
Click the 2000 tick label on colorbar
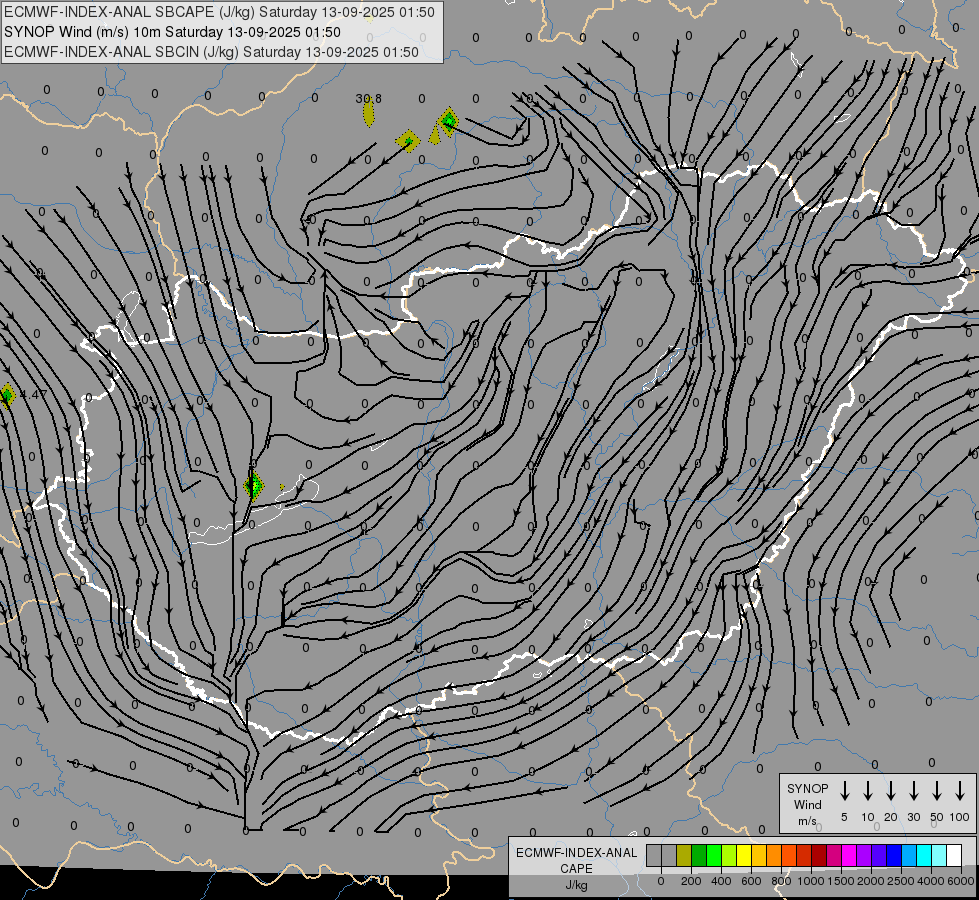[x=871, y=881]
